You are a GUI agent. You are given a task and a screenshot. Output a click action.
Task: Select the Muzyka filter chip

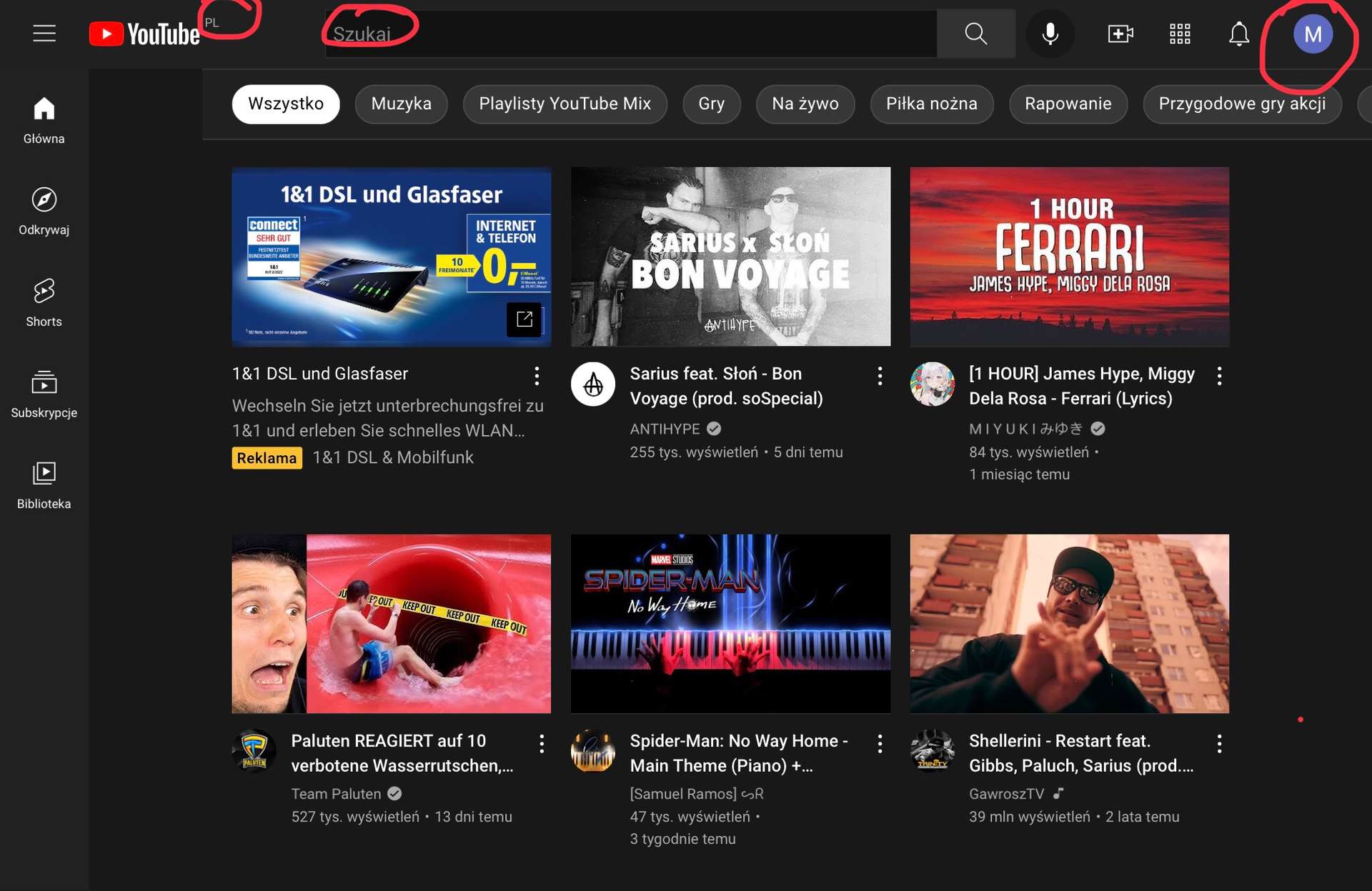click(401, 104)
